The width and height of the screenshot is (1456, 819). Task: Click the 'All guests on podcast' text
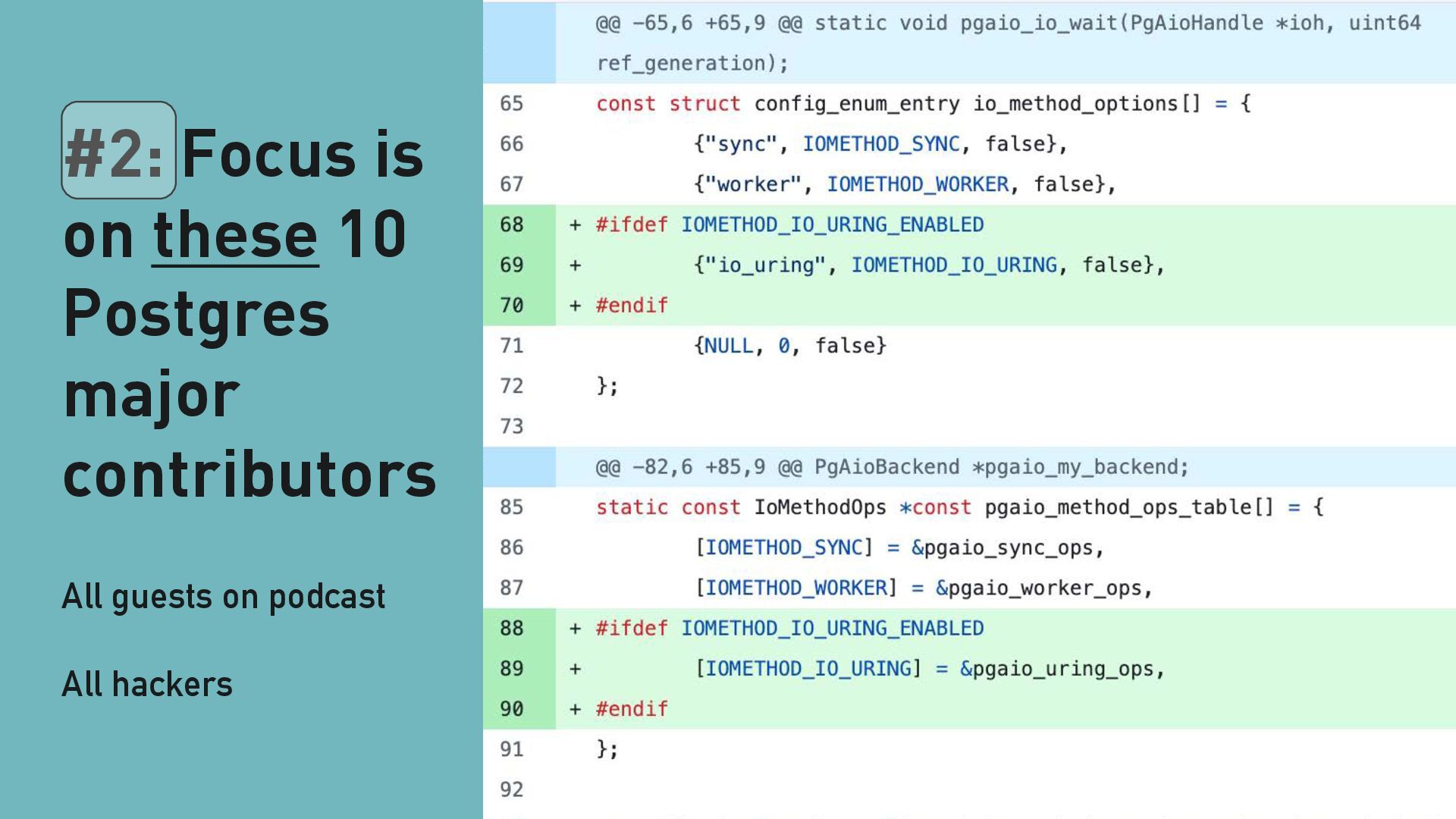tap(224, 597)
